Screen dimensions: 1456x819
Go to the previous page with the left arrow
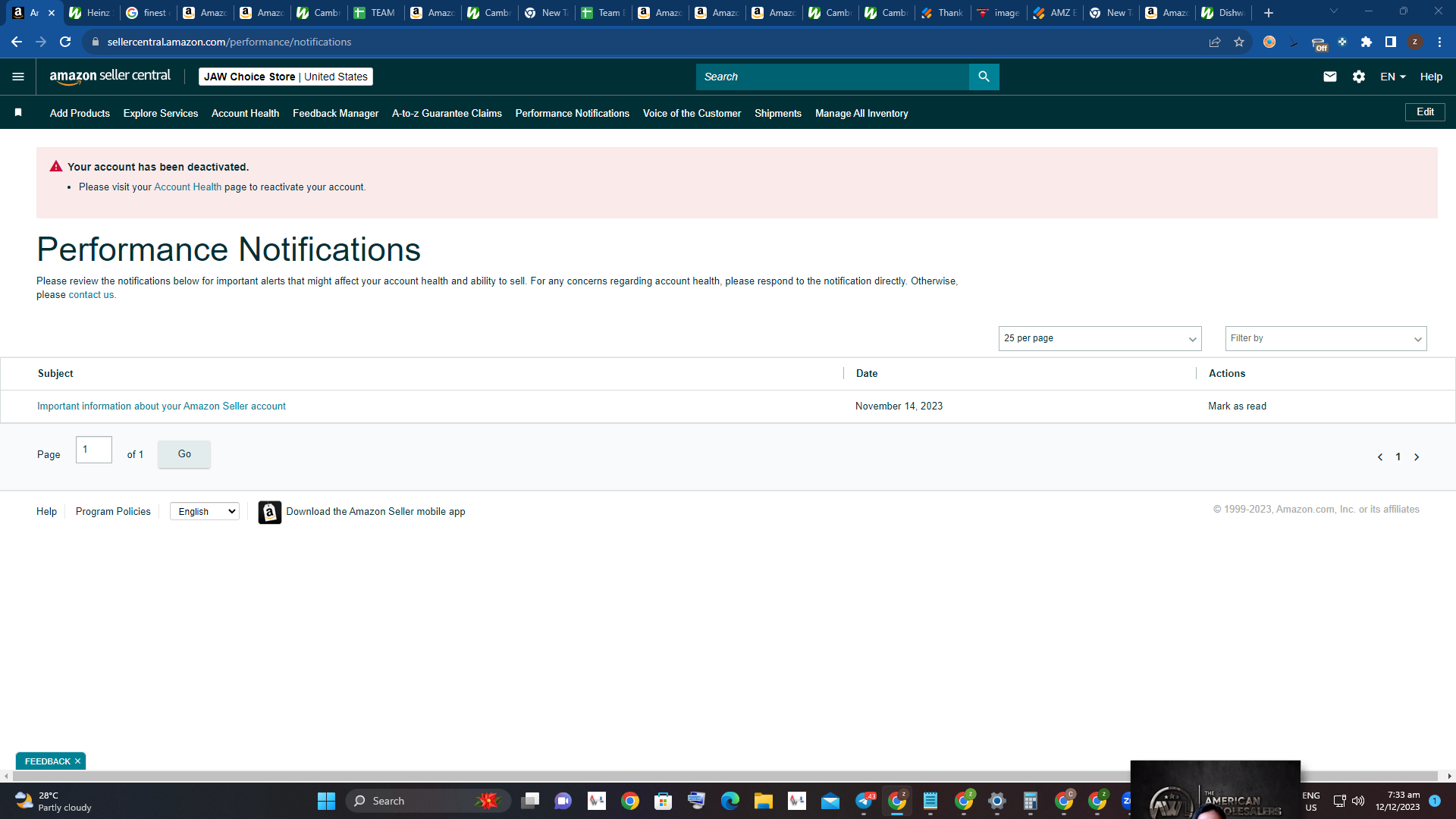coord(1380,457)
